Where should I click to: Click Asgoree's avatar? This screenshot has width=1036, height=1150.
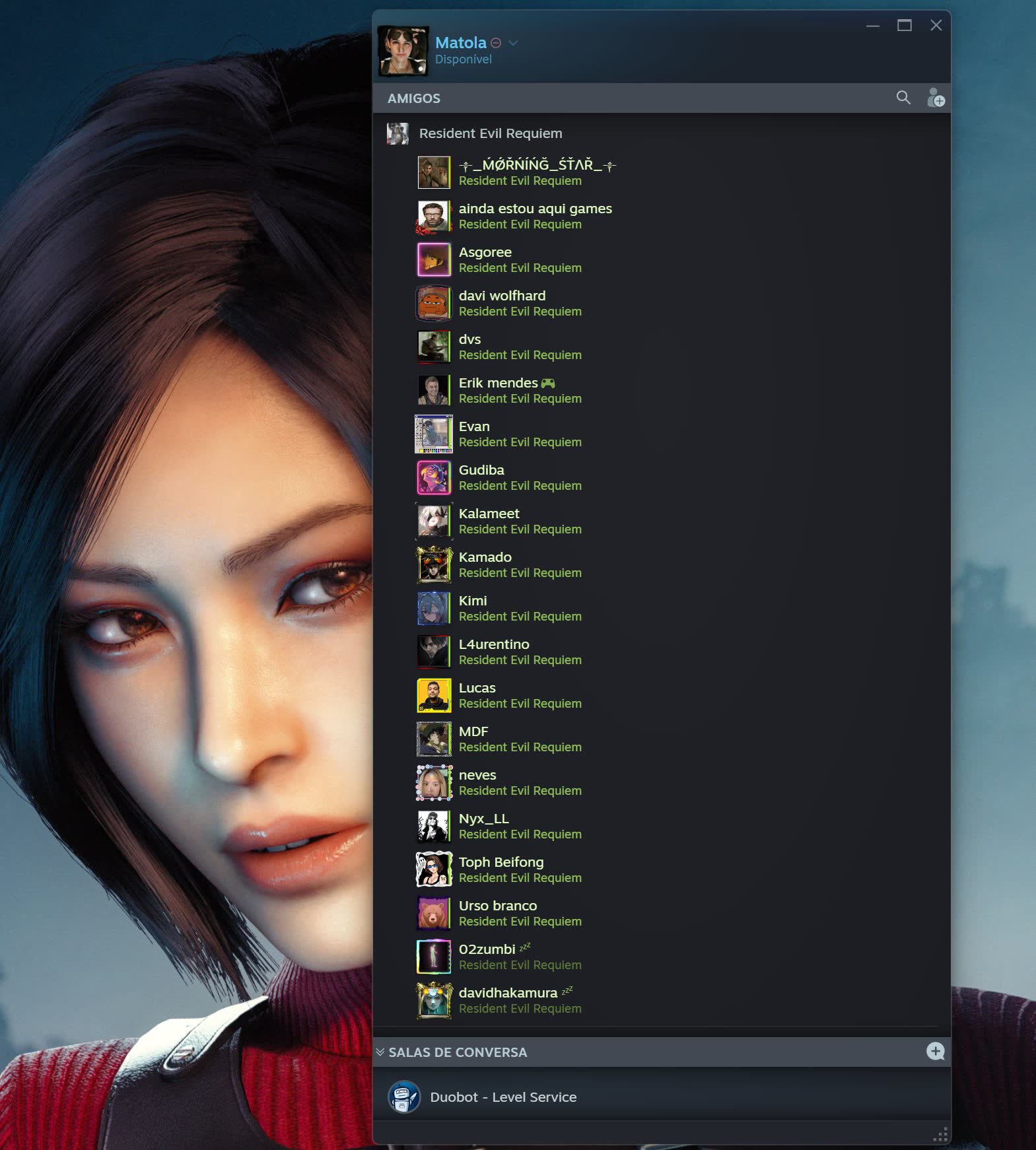[434, 259]
